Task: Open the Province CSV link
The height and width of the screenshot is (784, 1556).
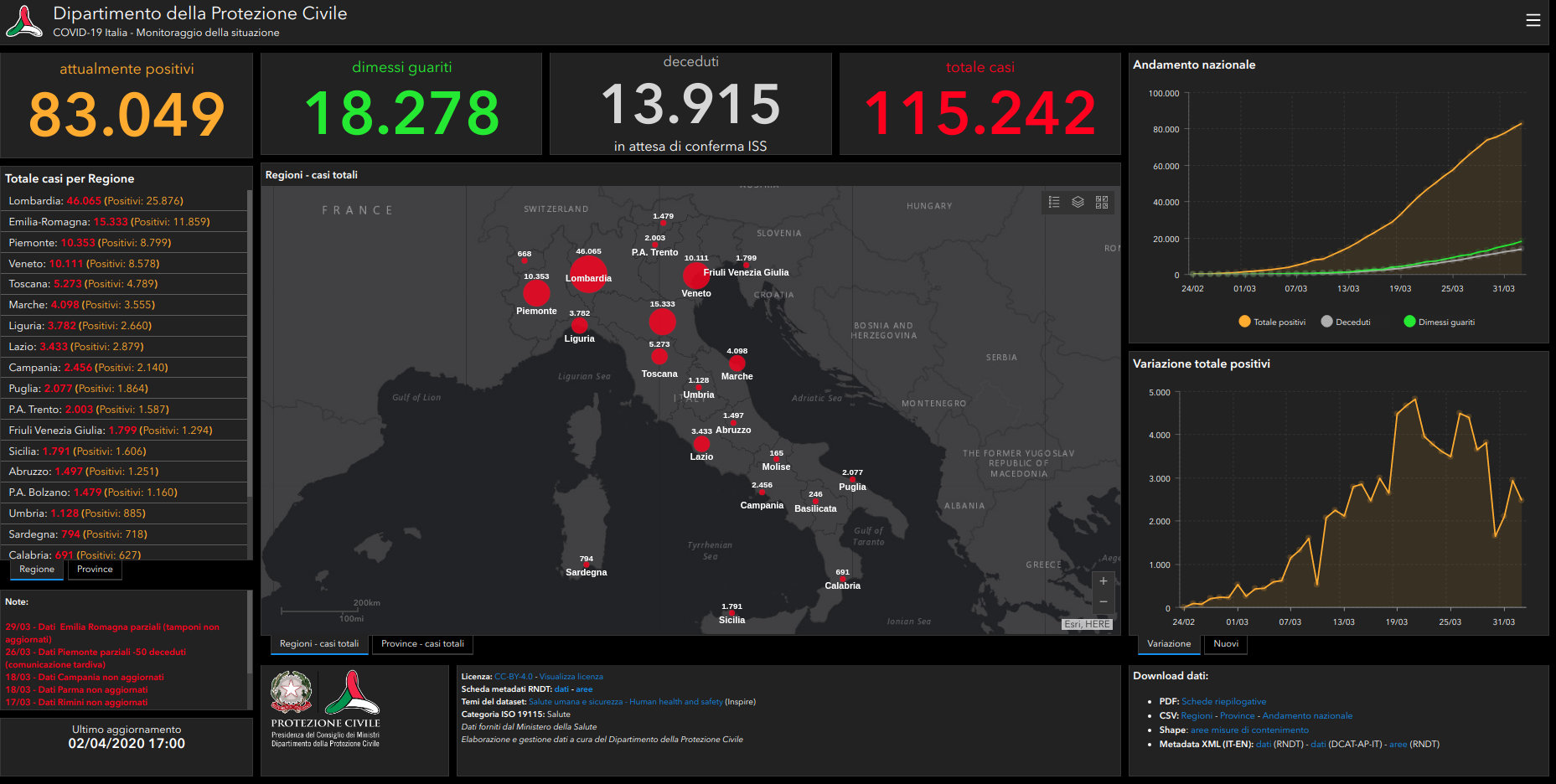Action: coord(1238,716)
